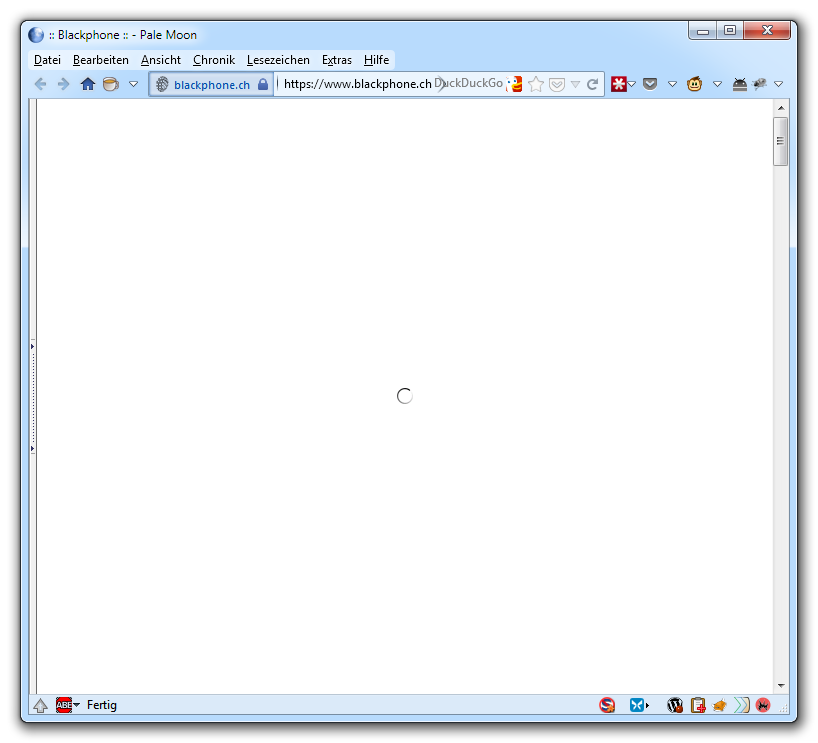Bookmark this page with the star icon
Viewport: 818px width, 743px height.
[x=536, y=84]
